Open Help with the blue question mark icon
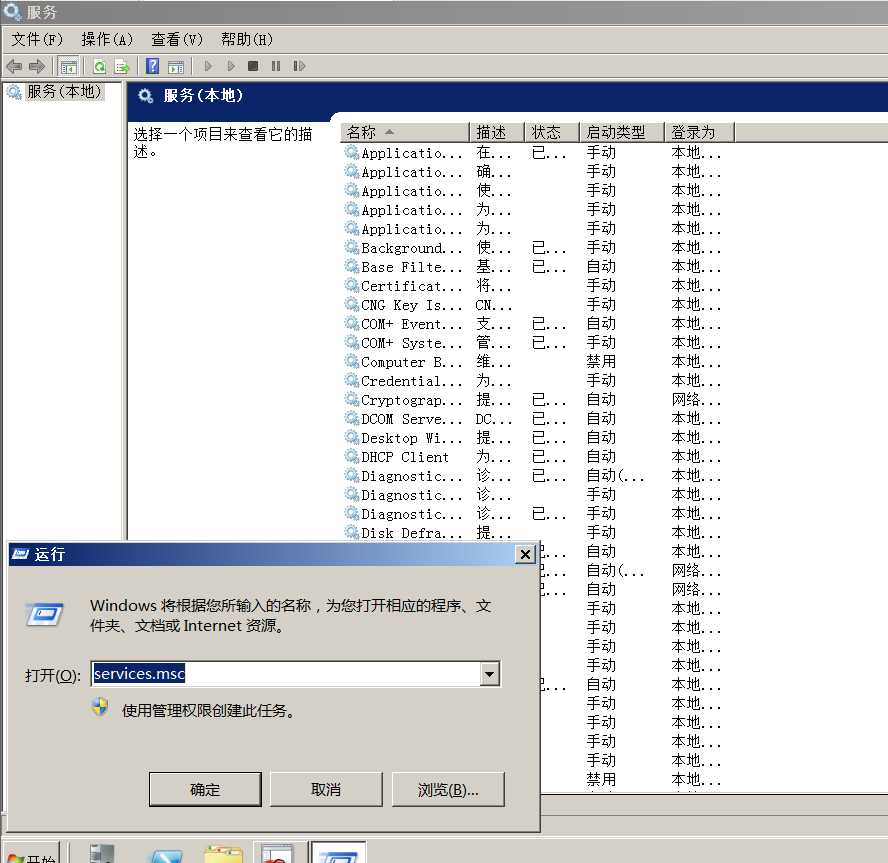Image resolution: width=888 pixels, height=863 pixels. point(152,66)
